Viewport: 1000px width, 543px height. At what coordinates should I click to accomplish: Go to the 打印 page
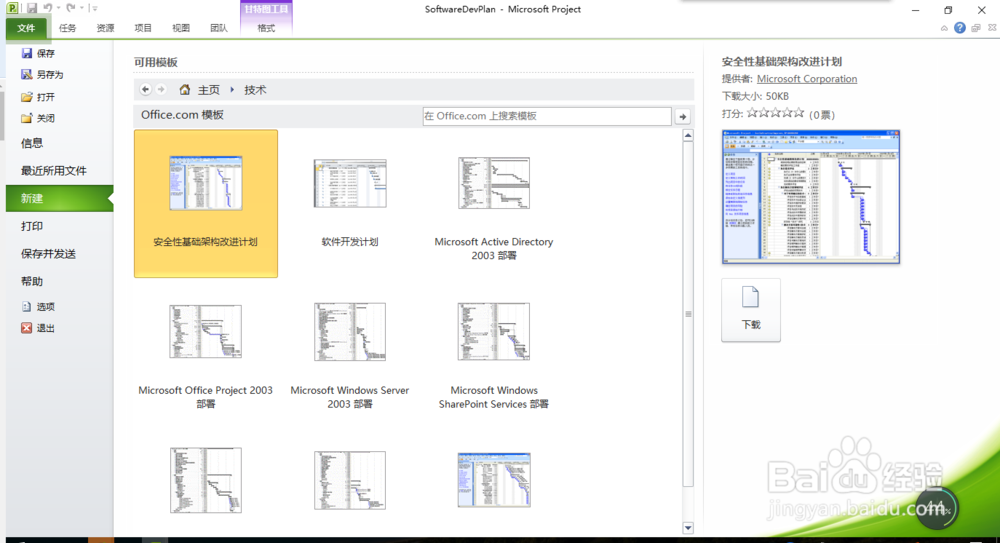click(x=32, y=226)
